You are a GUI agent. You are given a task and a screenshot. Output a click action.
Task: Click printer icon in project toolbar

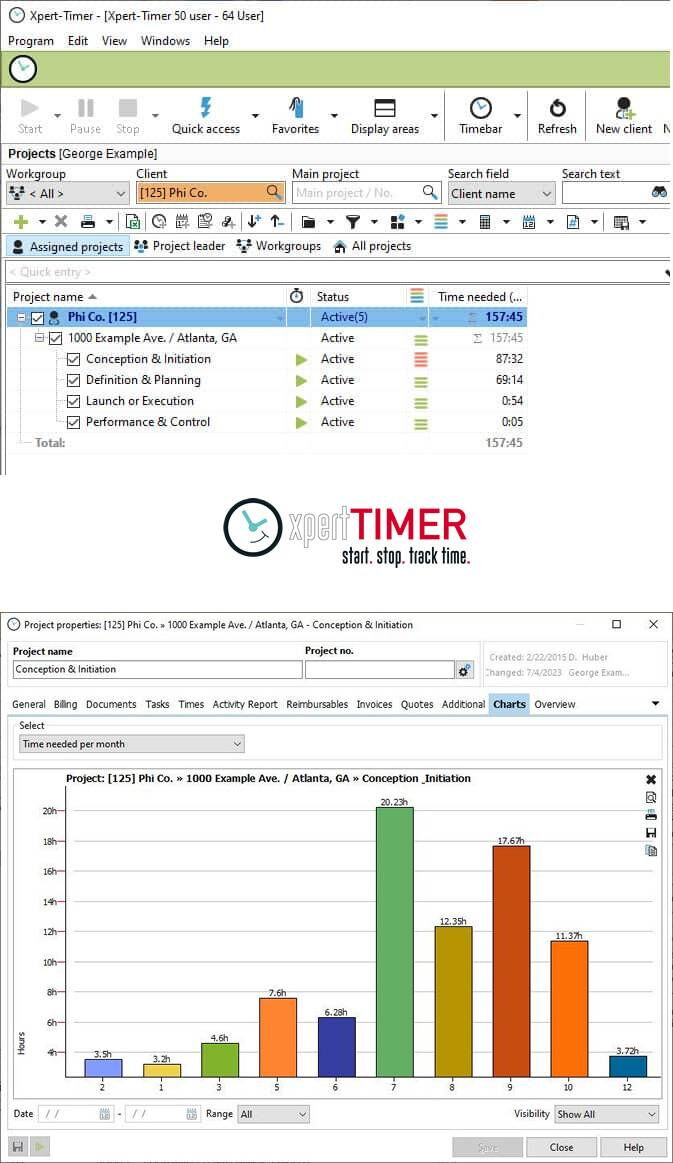pos(88,221)
